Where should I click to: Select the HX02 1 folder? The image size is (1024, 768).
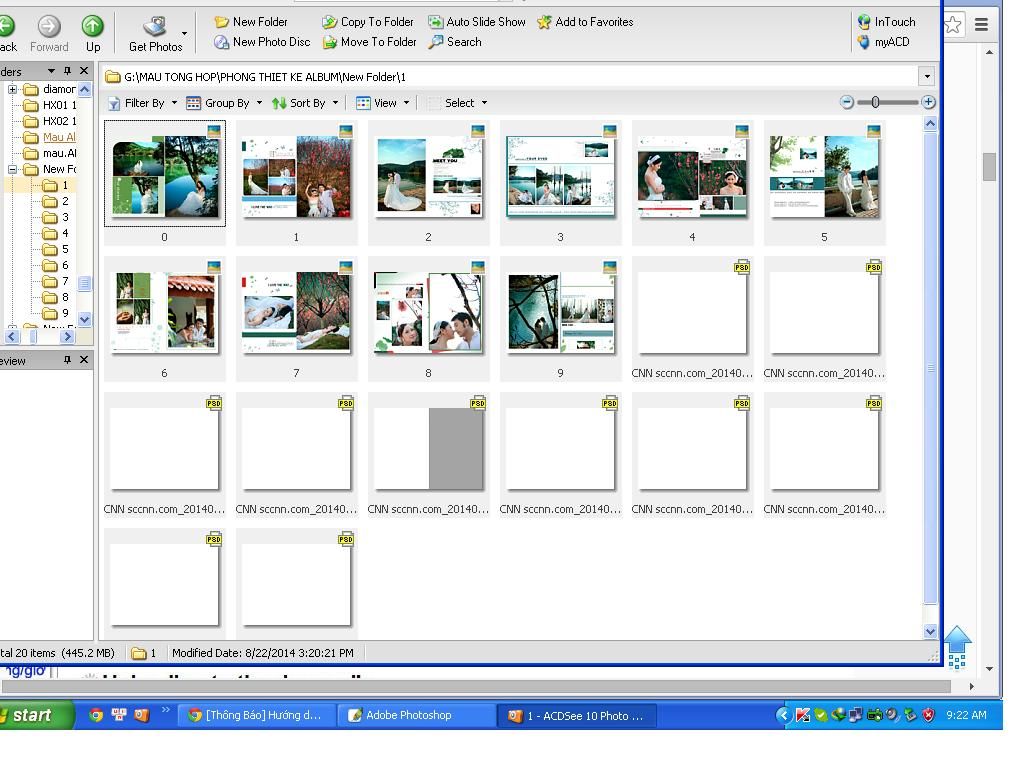[x=50, y=121]
